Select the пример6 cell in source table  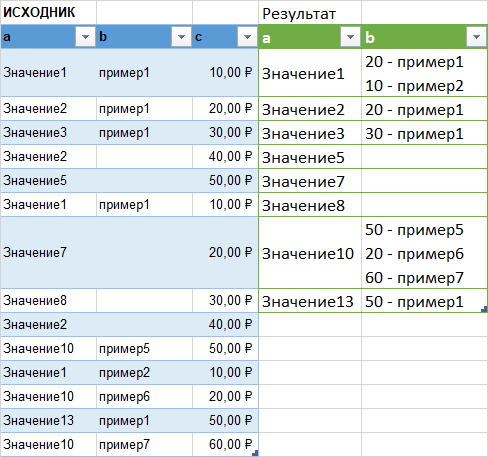coord(144,397)
